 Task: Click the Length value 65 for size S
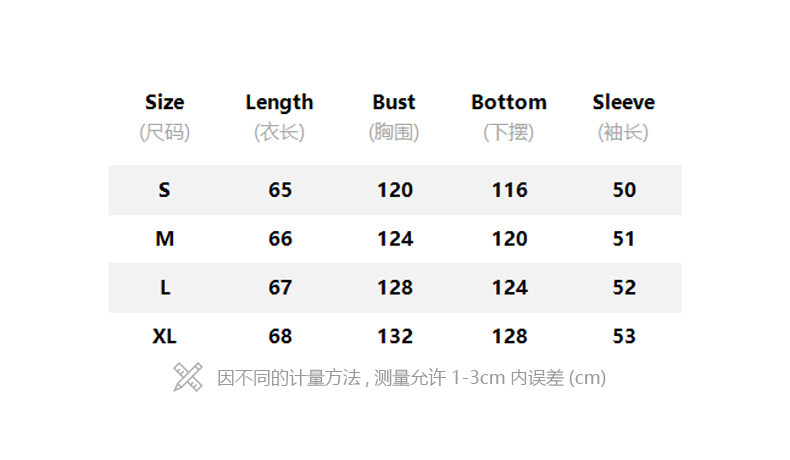(280, 190)
